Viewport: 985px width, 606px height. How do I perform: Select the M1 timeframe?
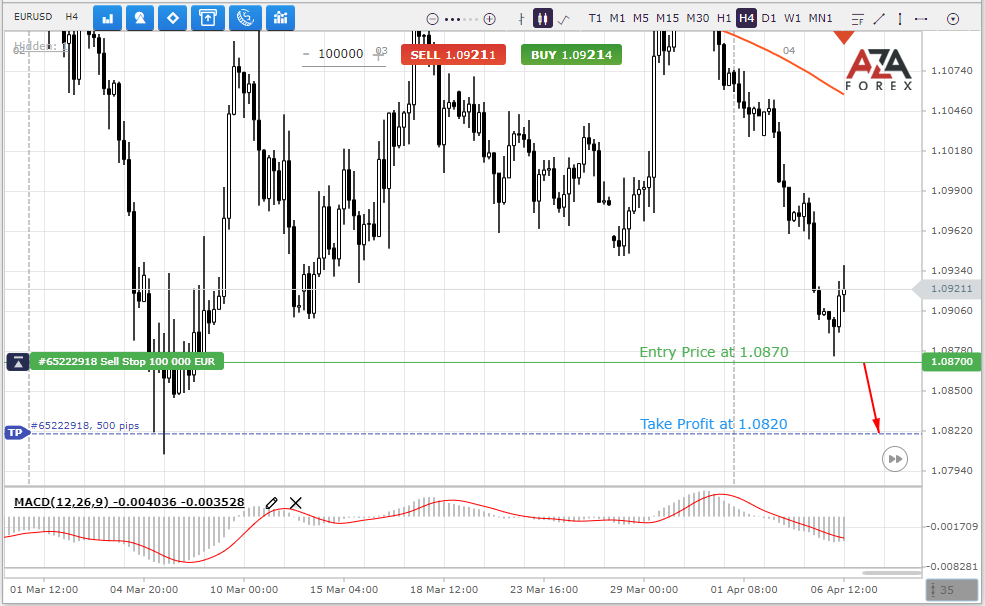pos(618,18)
